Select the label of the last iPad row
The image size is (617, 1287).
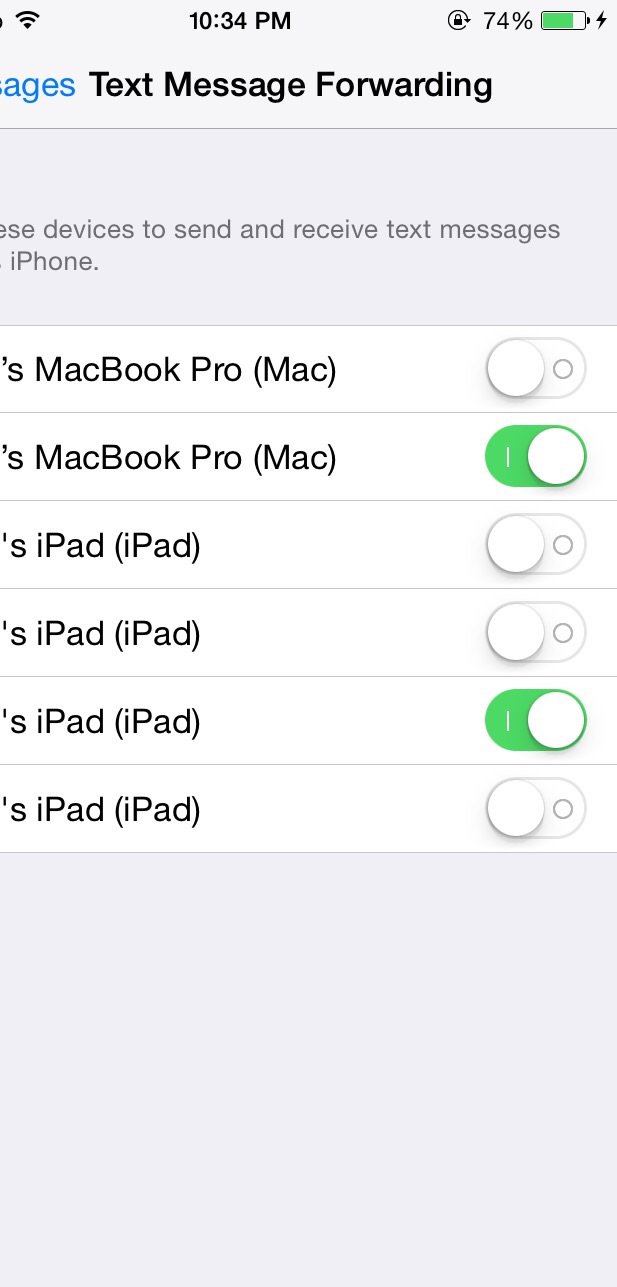click(100, 810)
